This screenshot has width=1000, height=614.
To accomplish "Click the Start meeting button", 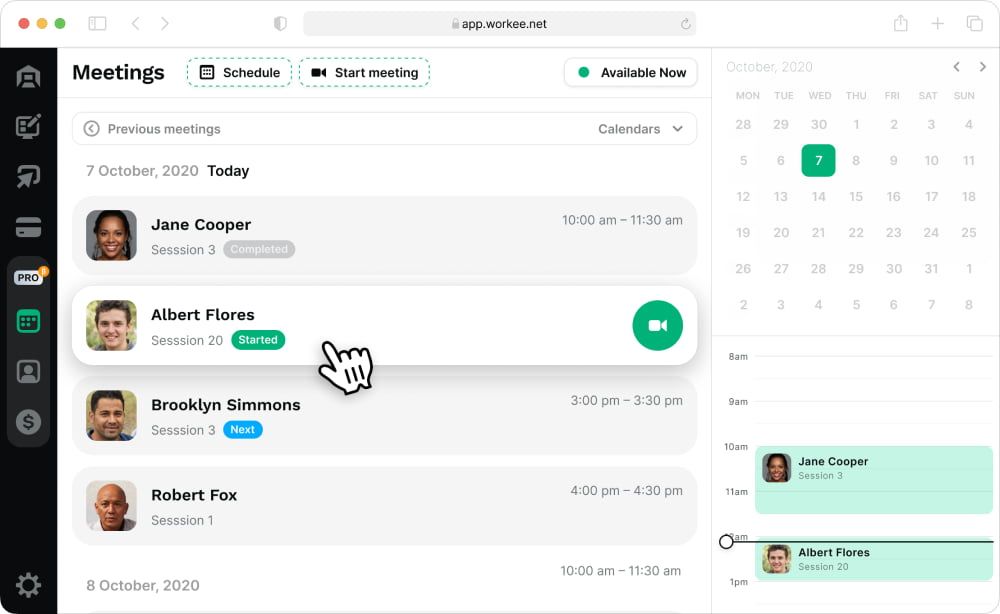I will click(364, 73).
